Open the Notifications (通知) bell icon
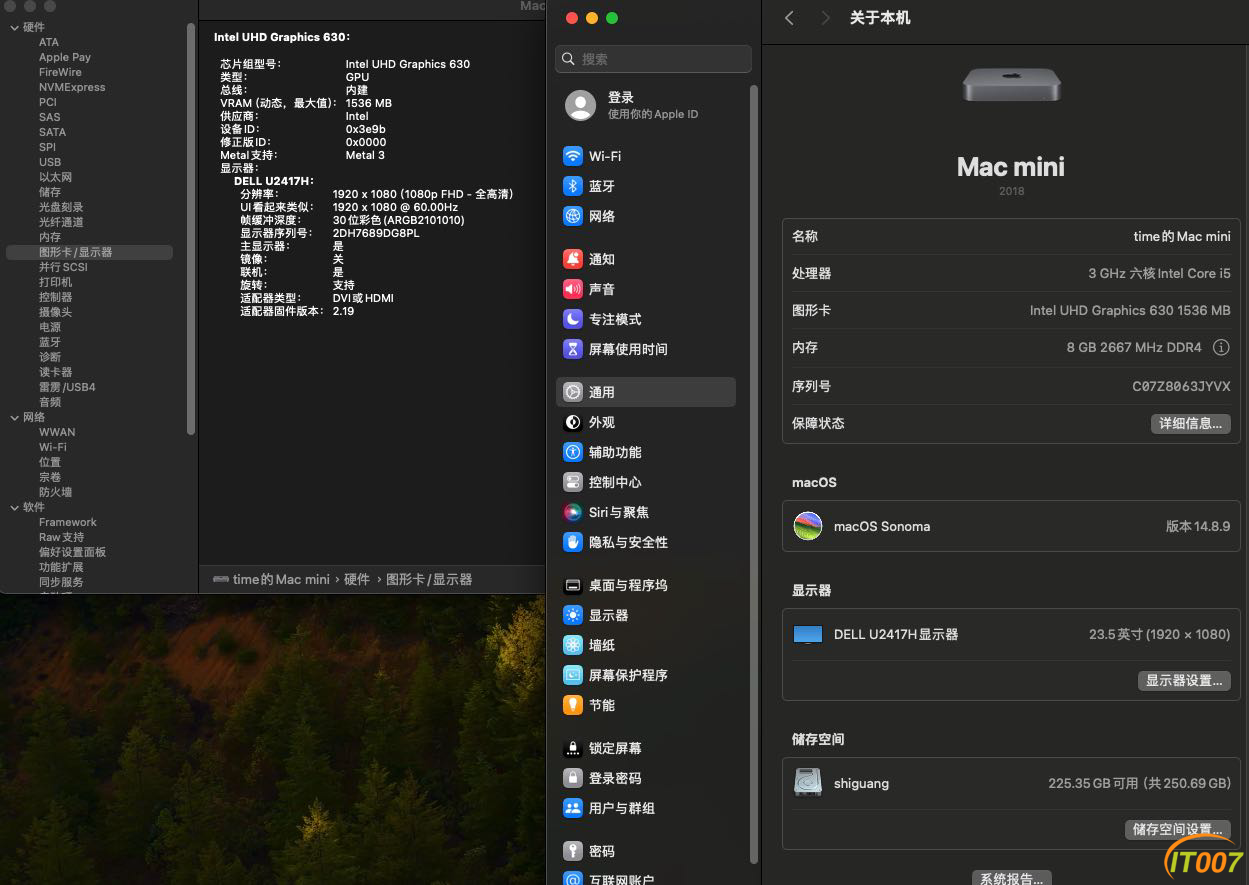This screenshot has width=1249, height=885. 573,259
